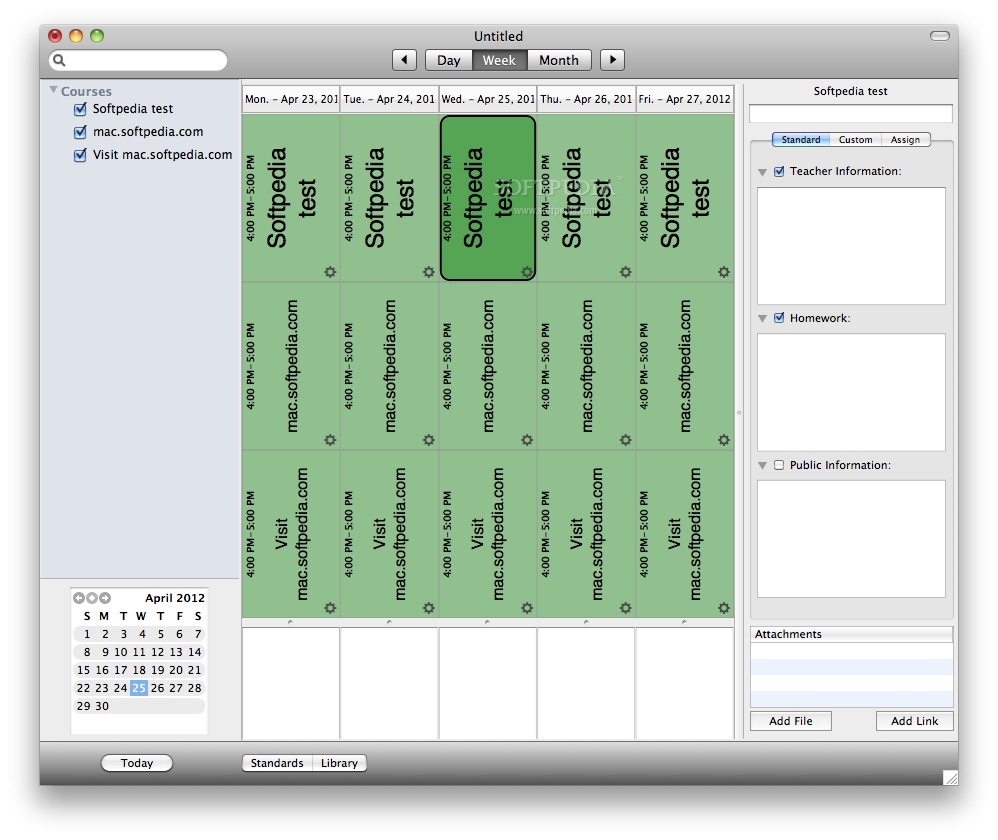Click the Public Information text area
Viewport: 998px width, 840px height.
coord(851,538)
